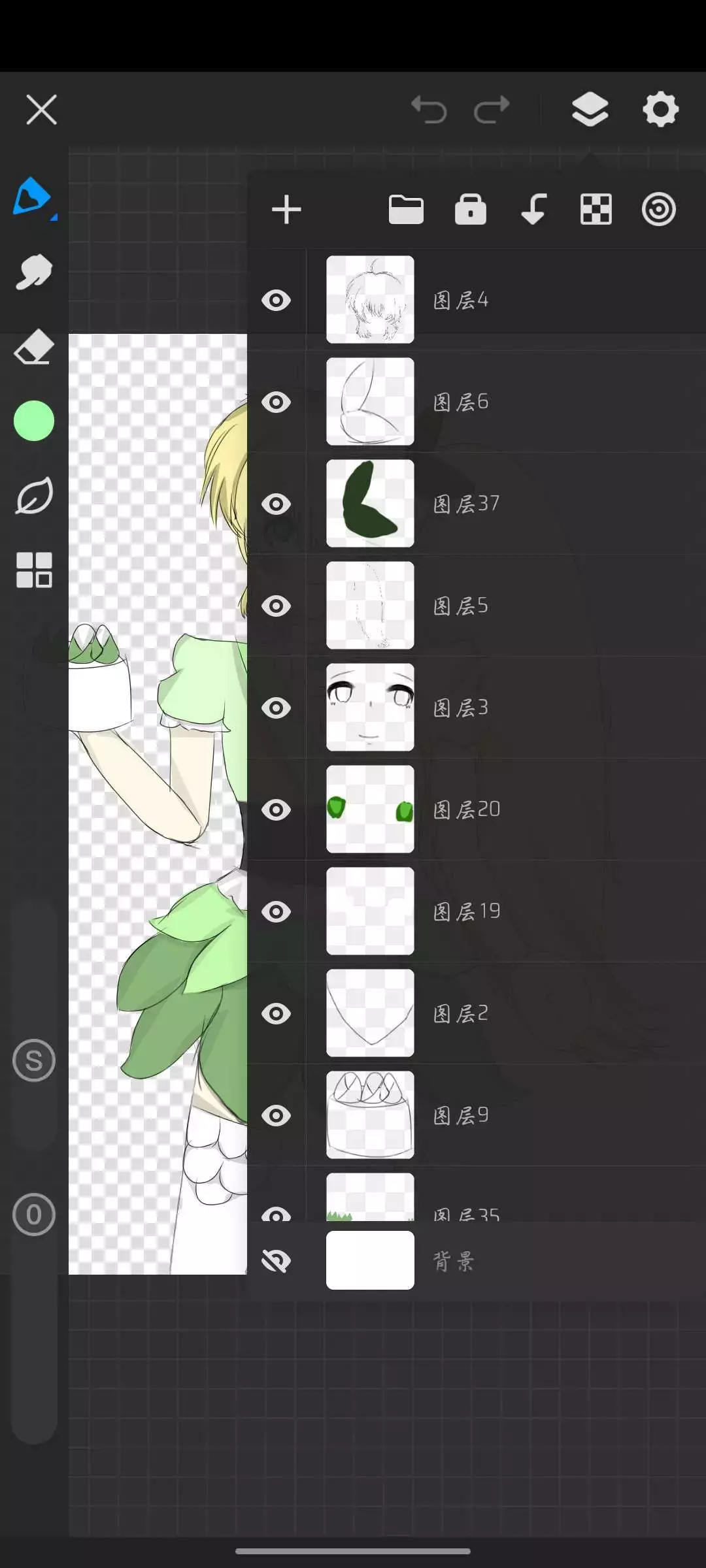The width and height of the screenshot is (706, 1568).
Task: Redo the last undone action
Action: click(492, 109)
